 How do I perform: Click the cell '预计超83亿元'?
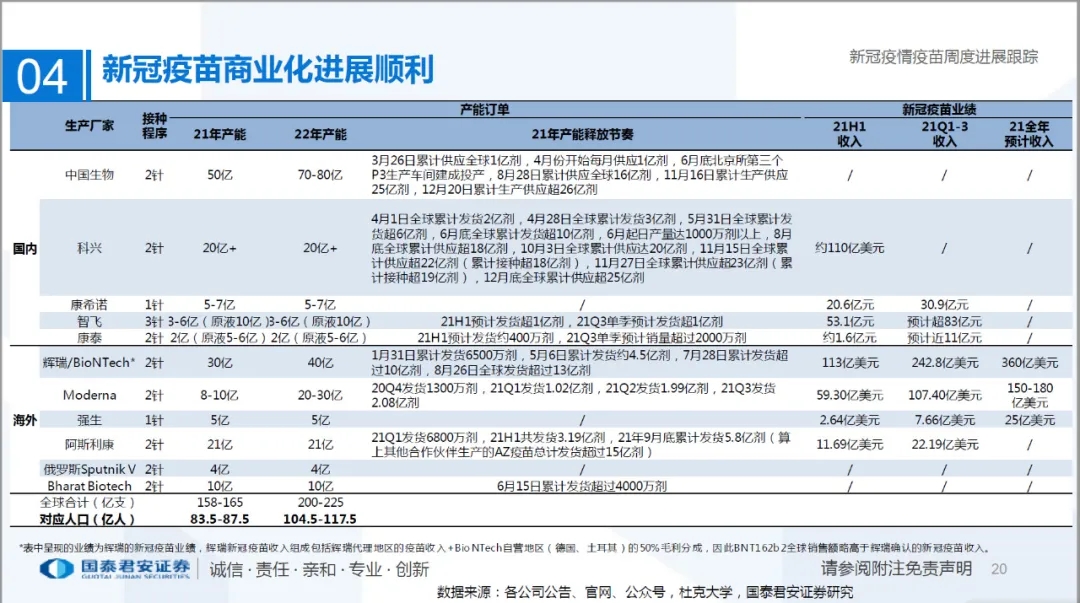(x=944, y=321)
